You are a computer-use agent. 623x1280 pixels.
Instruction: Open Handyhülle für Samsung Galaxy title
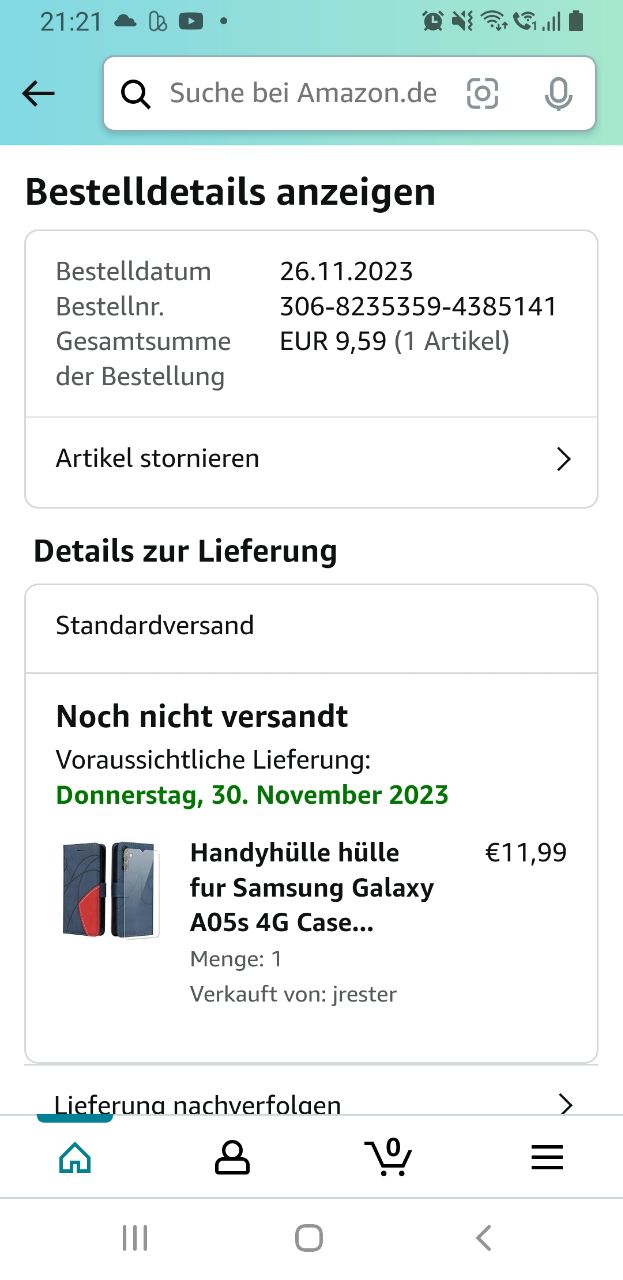tap(312, 888)
